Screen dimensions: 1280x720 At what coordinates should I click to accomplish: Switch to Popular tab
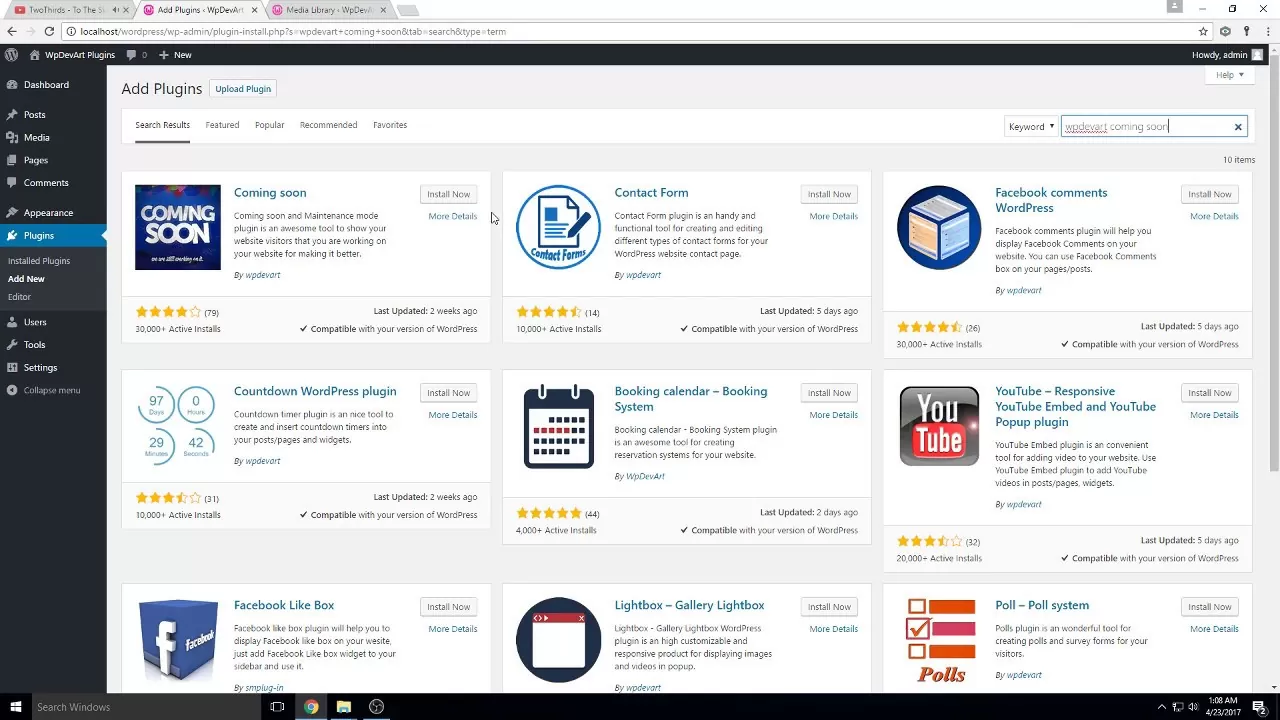pyautogui.click(x=269, y=125)
